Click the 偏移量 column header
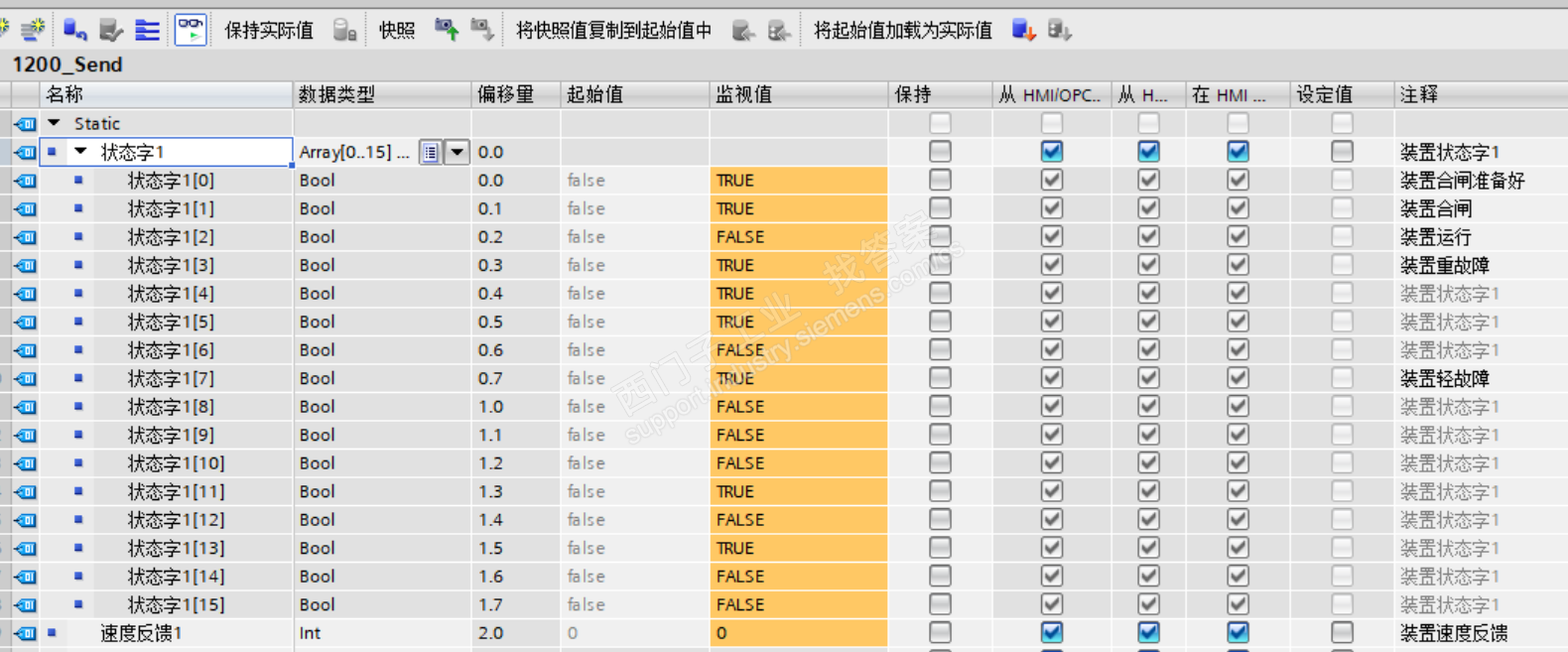This screenshot has height=652, width=1568. pos(516,94)
